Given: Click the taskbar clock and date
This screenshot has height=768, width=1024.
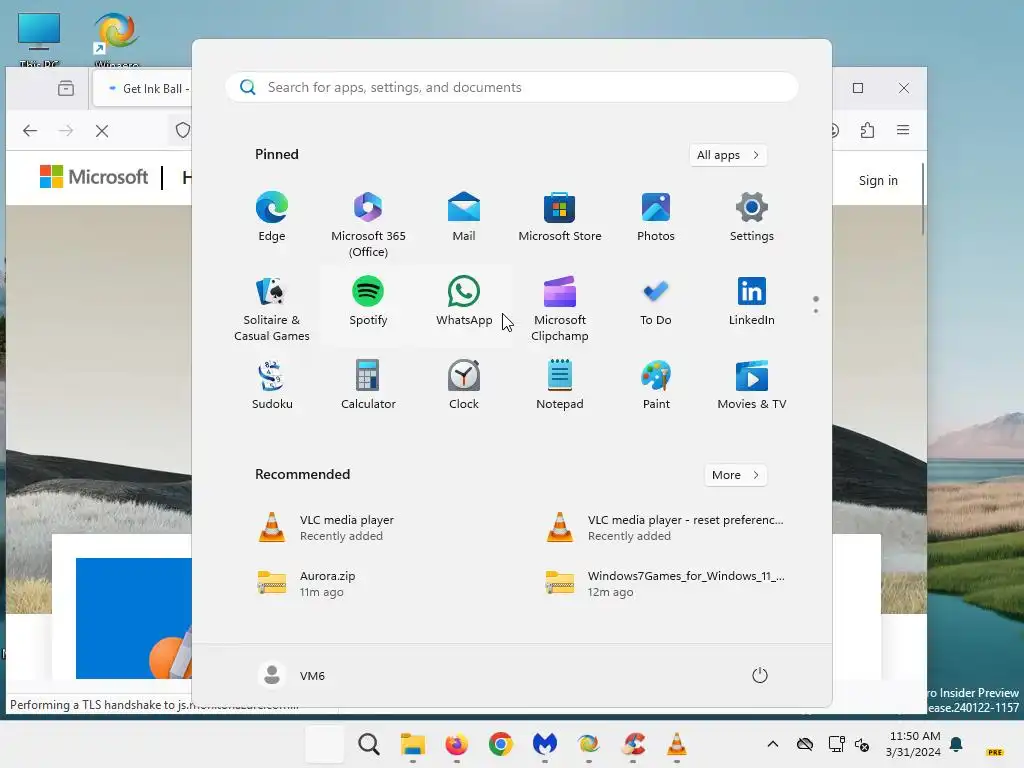Looking at the screenshot, I should pyautogui.click(x=914, y=744).
